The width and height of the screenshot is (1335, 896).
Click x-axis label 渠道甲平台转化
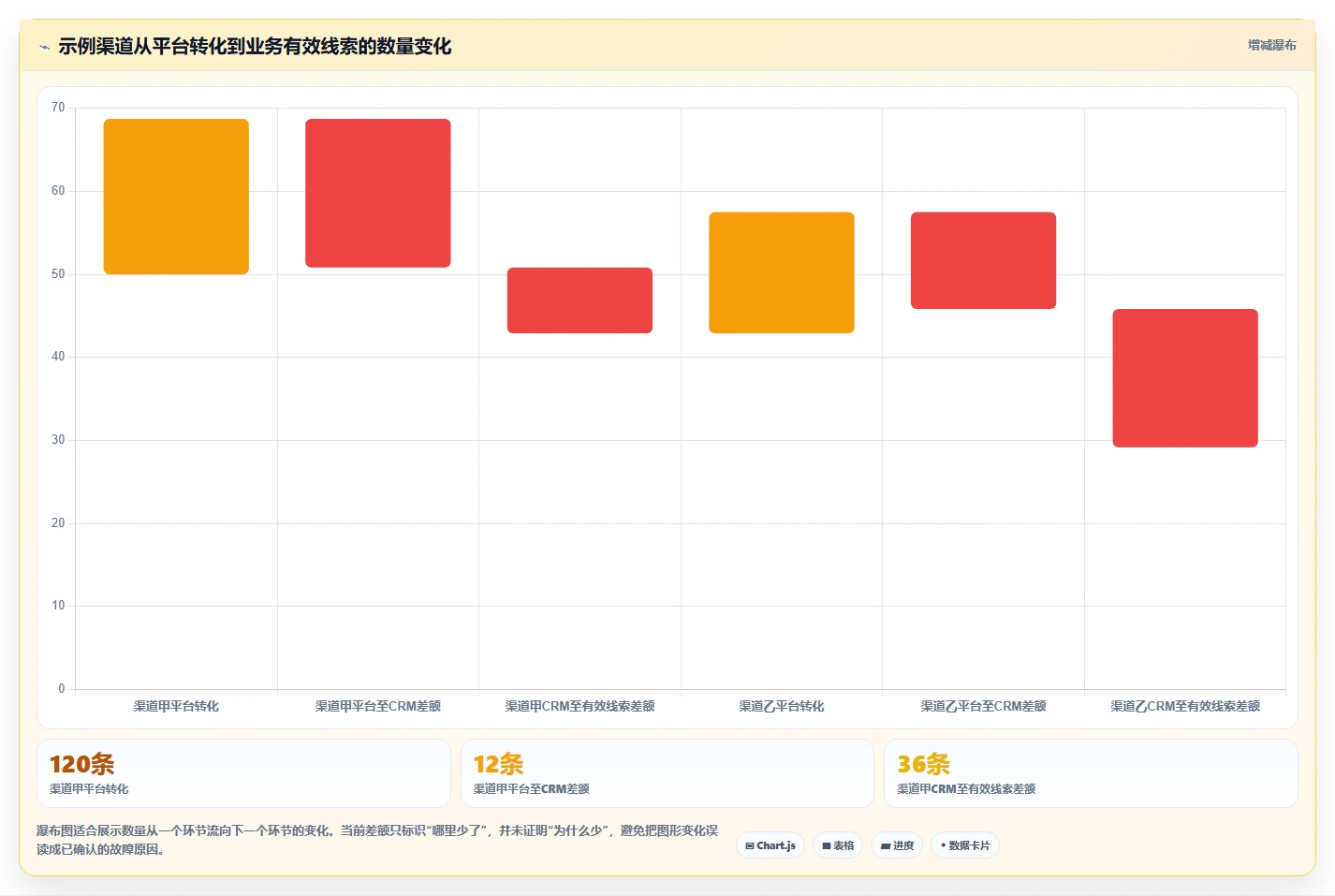point(176,706)
